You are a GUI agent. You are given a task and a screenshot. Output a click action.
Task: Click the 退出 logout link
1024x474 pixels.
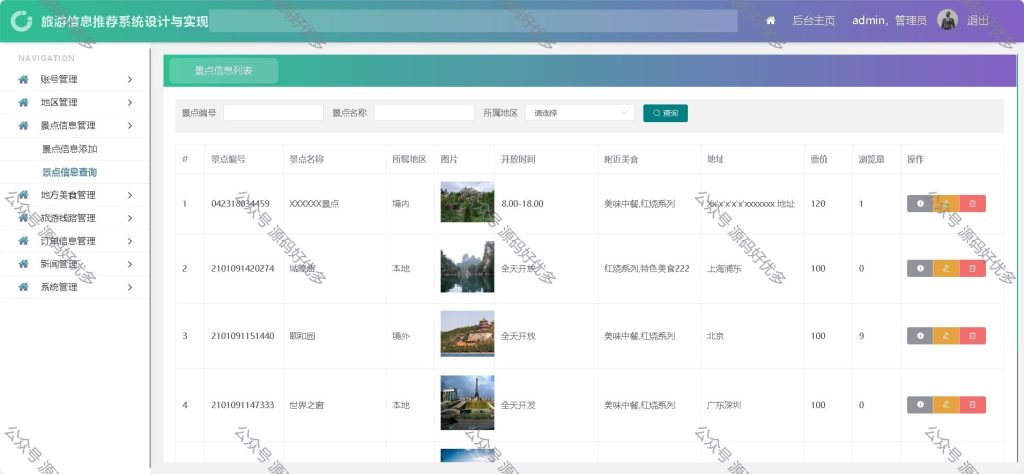tap(978, 21)
